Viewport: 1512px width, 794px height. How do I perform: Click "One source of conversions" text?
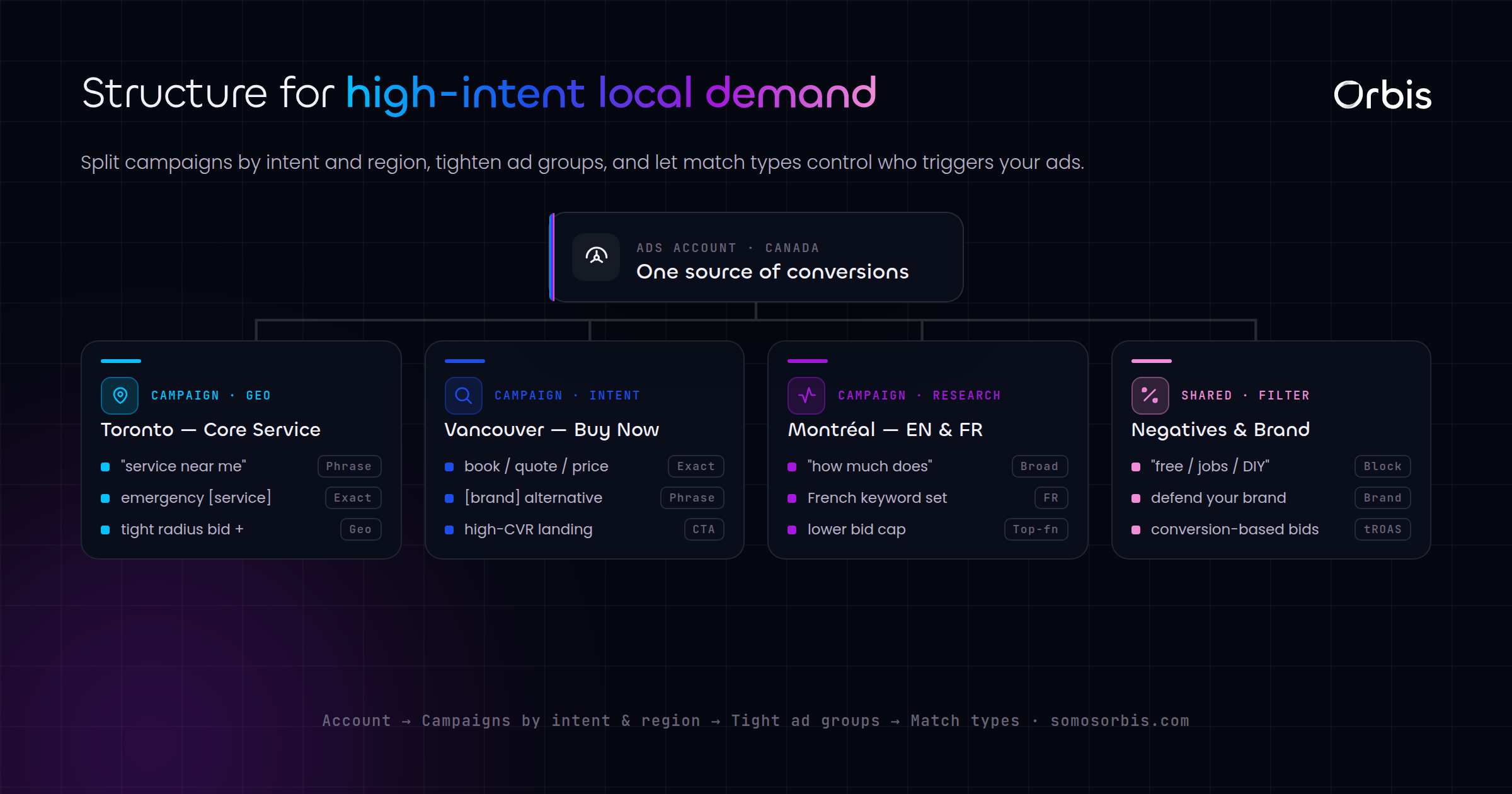click(772, 272)
